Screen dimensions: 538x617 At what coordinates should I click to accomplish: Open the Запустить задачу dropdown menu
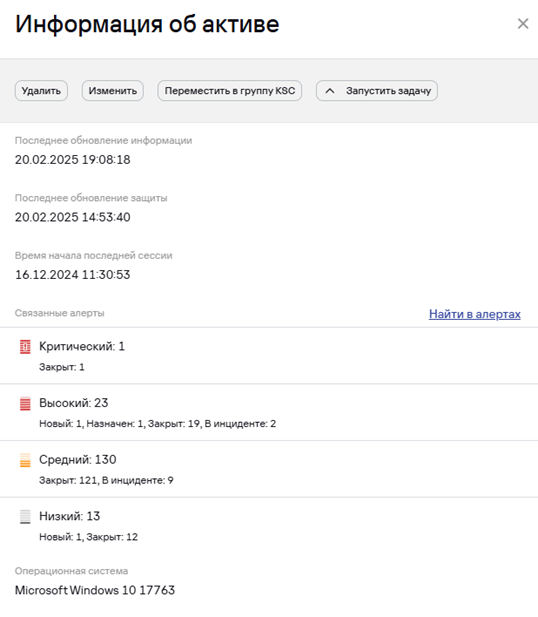[x=377, y=91]
